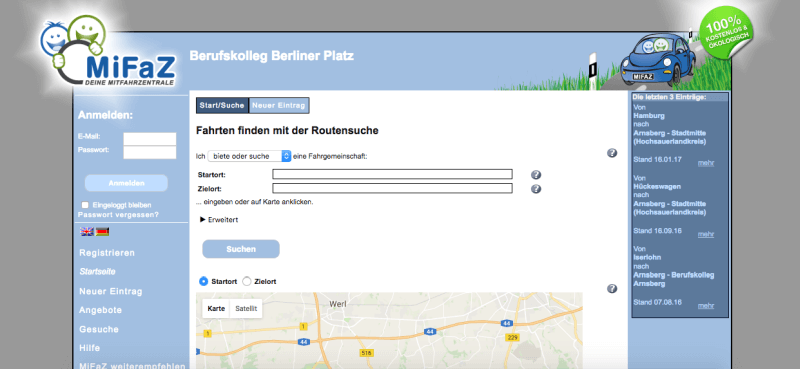Select the Zielort radio button
800x369 pixels.
pyautogui.click(x=246, y=281)
